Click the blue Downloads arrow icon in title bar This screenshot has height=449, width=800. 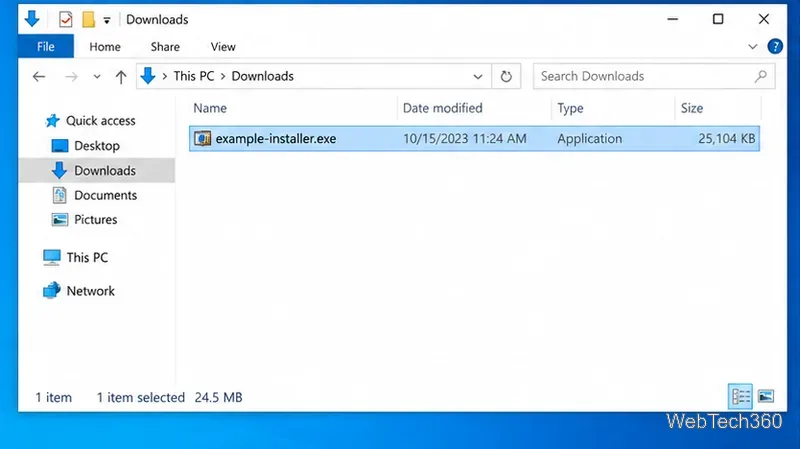coord(32,19)
